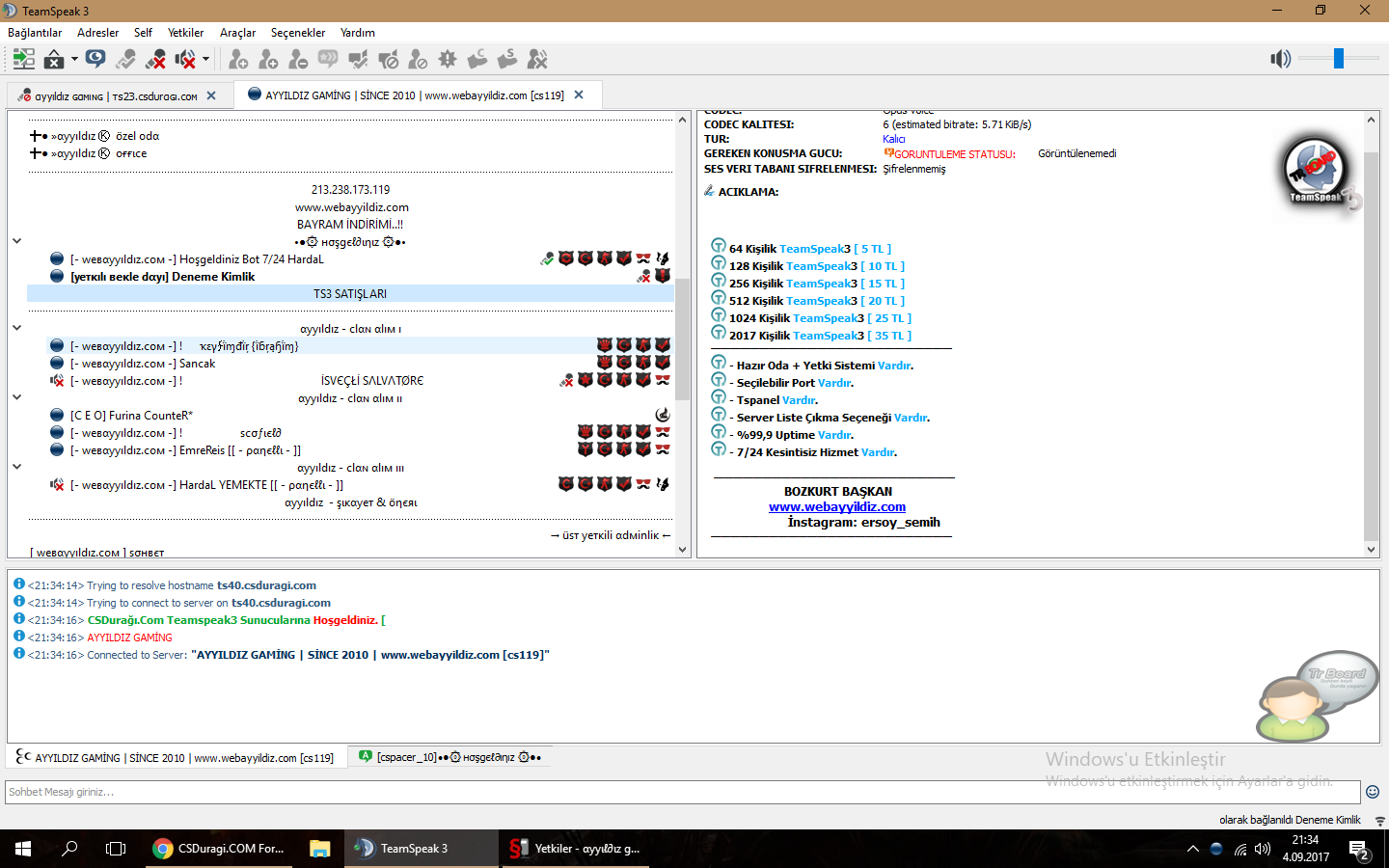Select the TS3 SATIŞLARI channel
Image resolution: width=1389 pixels, height=868 pixels.
(350, 294)
